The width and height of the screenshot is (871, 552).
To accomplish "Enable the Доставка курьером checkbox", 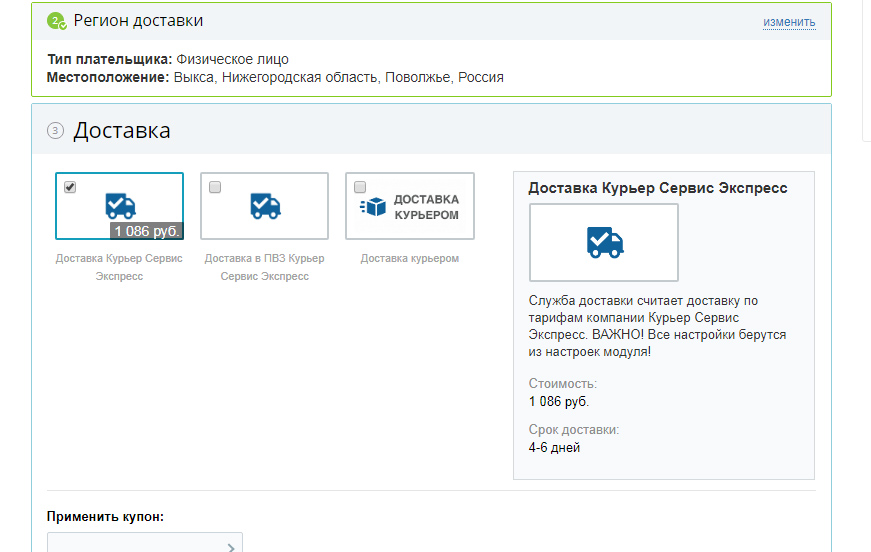I will coord(360,187).
